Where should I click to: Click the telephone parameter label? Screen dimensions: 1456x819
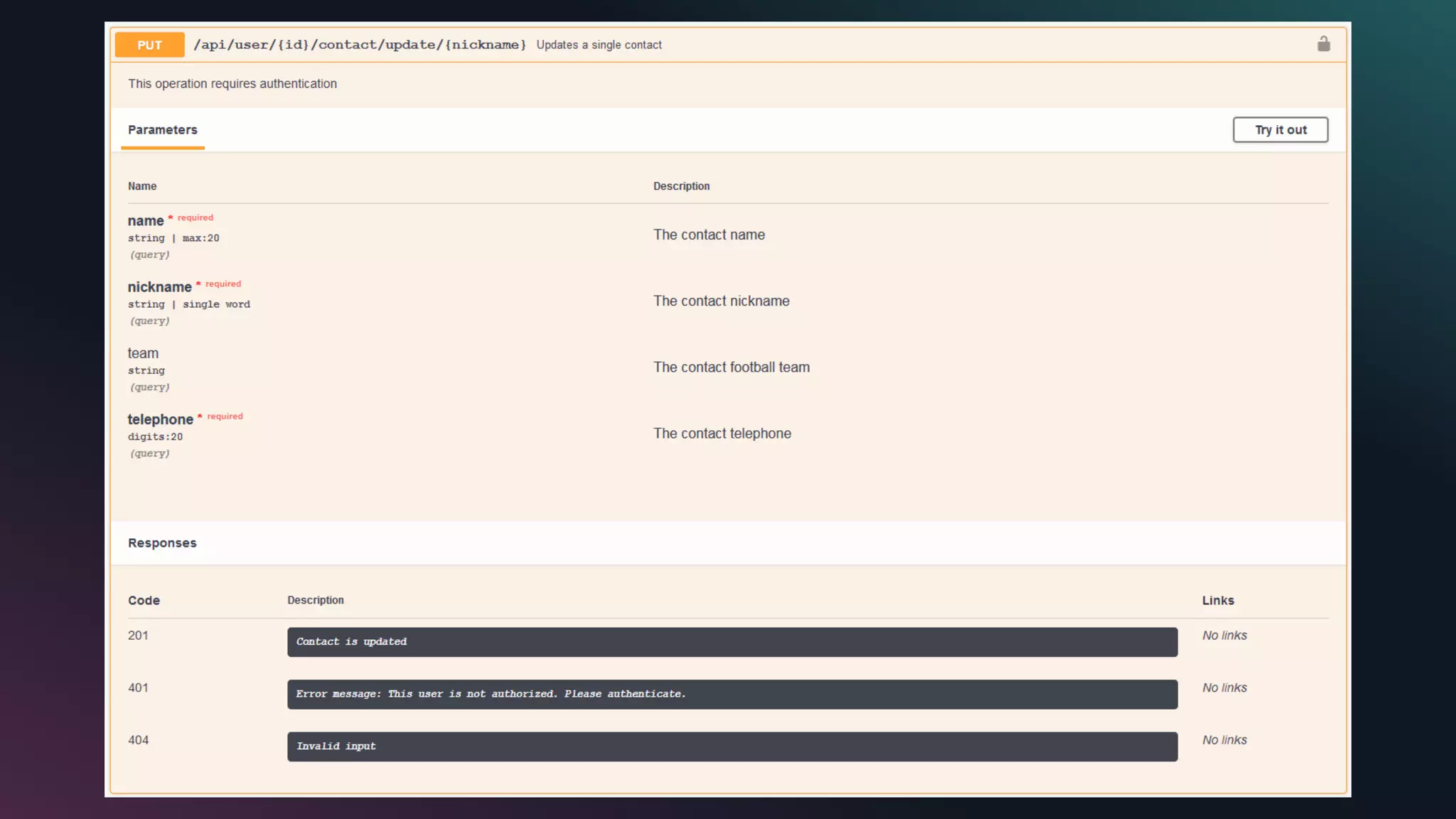[160, 419]
